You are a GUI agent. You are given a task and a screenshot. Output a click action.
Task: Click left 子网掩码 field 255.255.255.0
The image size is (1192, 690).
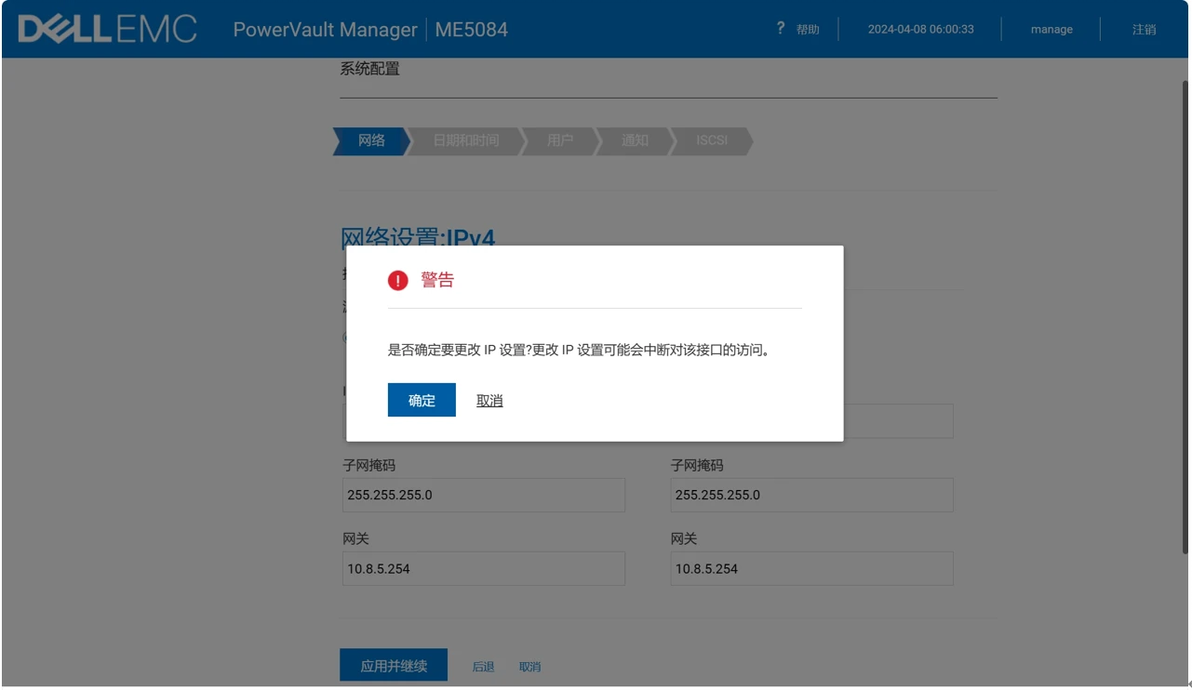pyautogui.click(x=483, y=495)
